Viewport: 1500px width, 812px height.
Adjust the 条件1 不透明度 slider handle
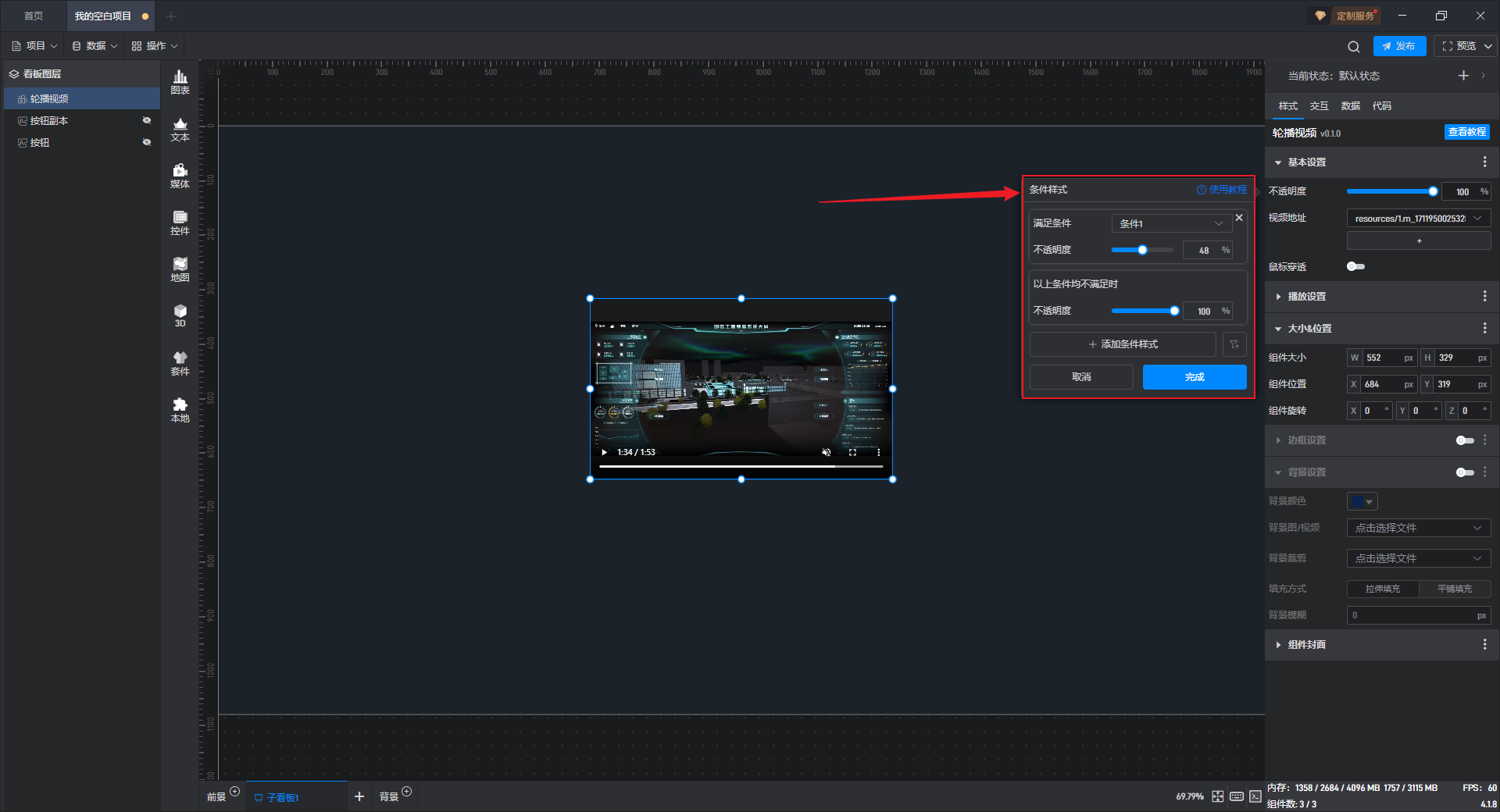[1142, 251]
